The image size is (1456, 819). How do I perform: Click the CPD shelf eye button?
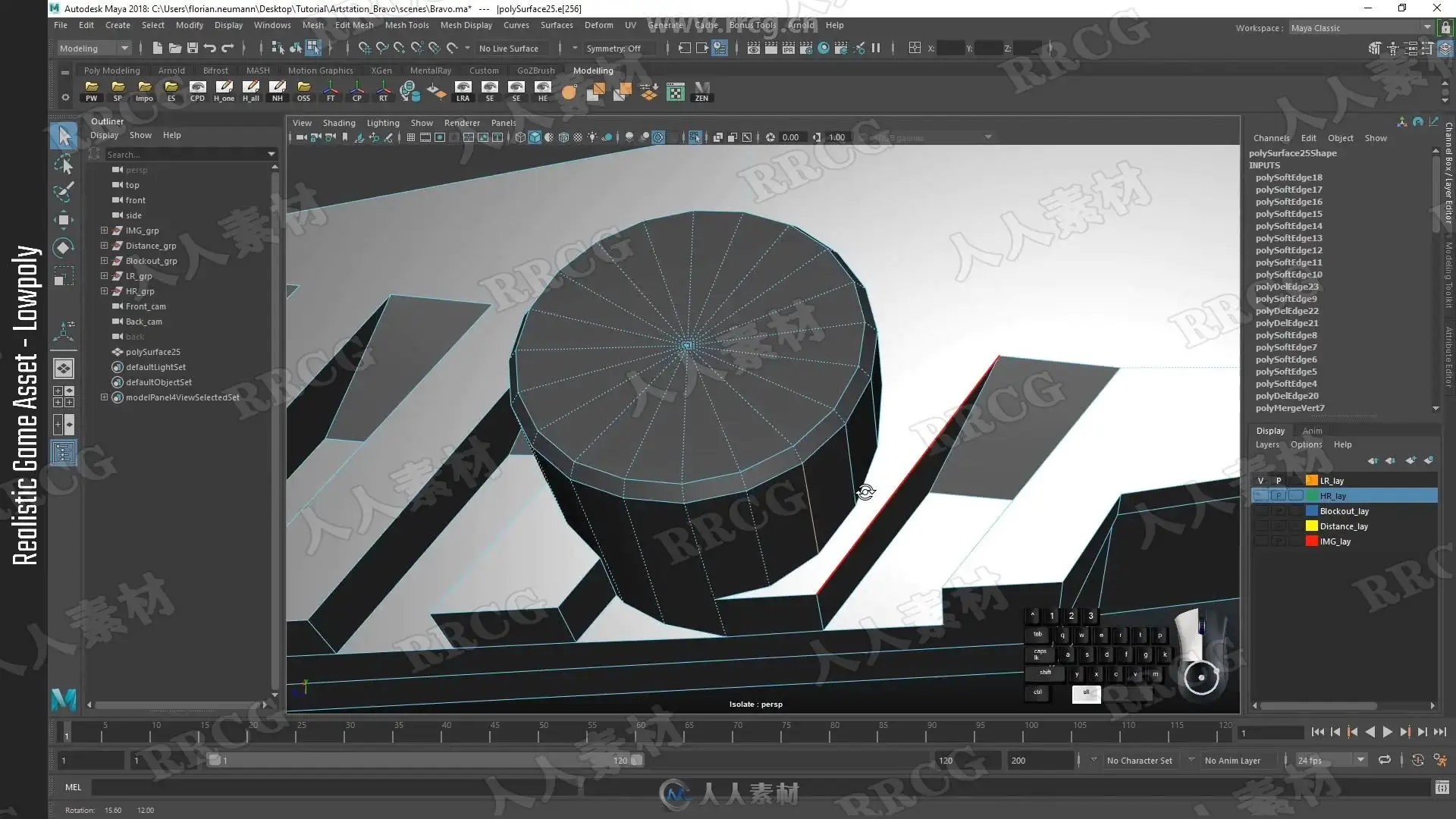pyautogui.click(x=197, y=92)
